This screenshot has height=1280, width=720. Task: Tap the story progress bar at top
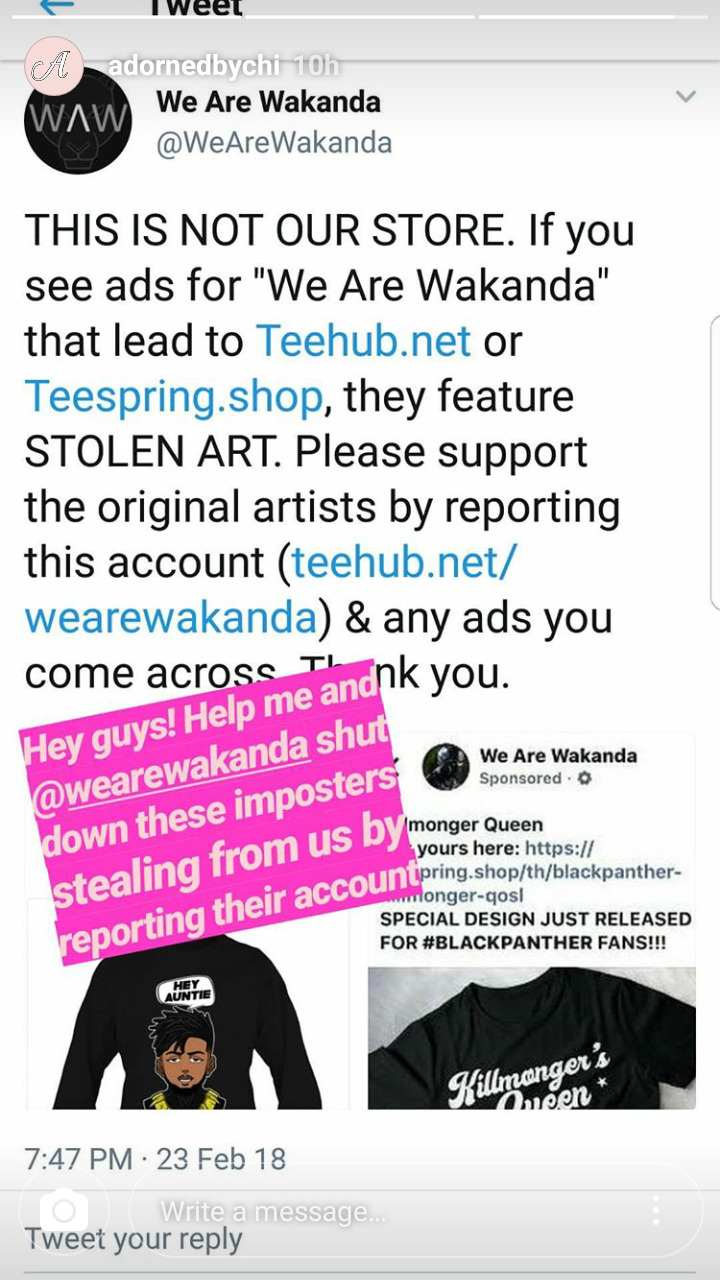tap(360, 16)
